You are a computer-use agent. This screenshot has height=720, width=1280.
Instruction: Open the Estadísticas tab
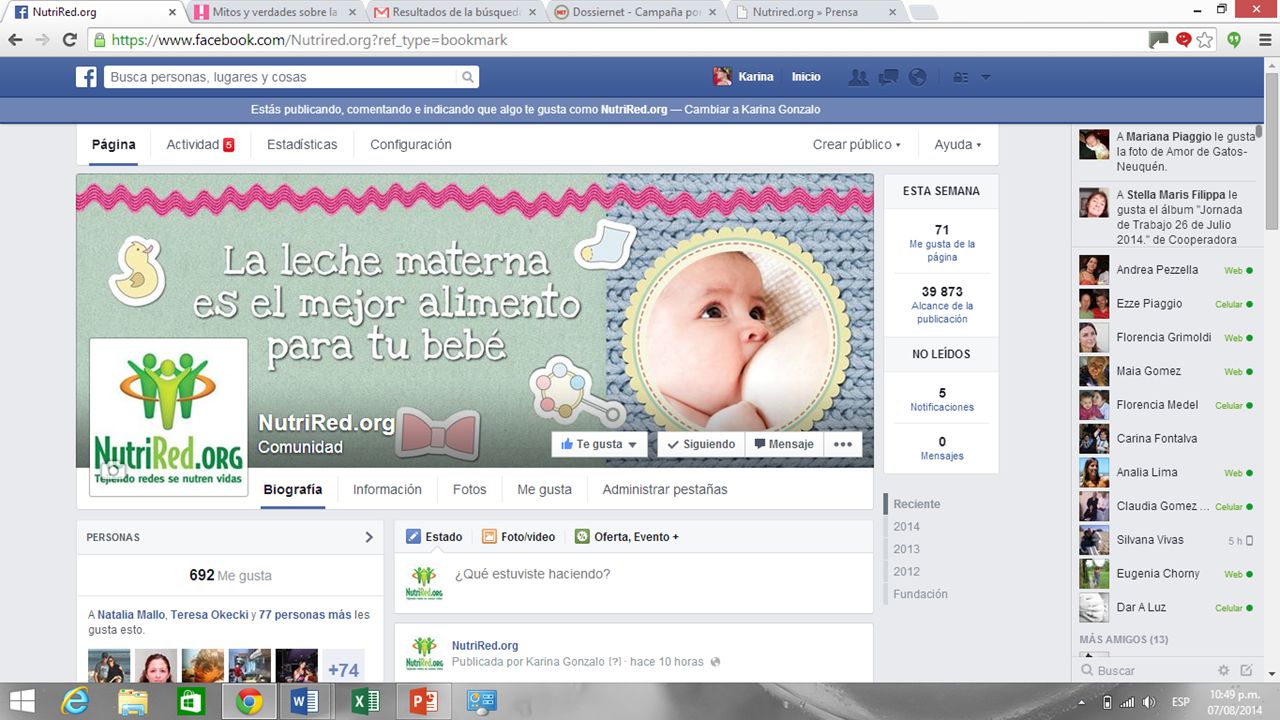pyautogui.click(x=302, y=145)
